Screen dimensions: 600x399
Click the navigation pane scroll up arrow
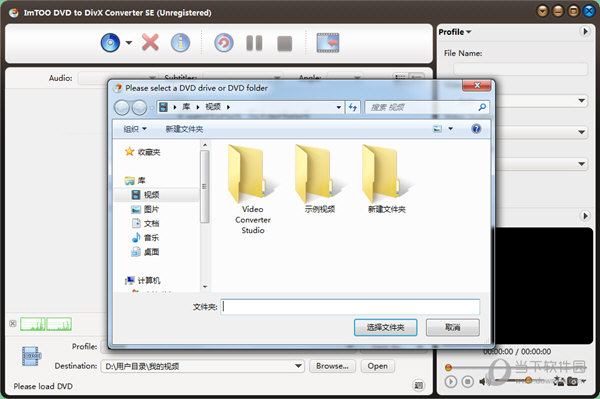pos(205,145)
